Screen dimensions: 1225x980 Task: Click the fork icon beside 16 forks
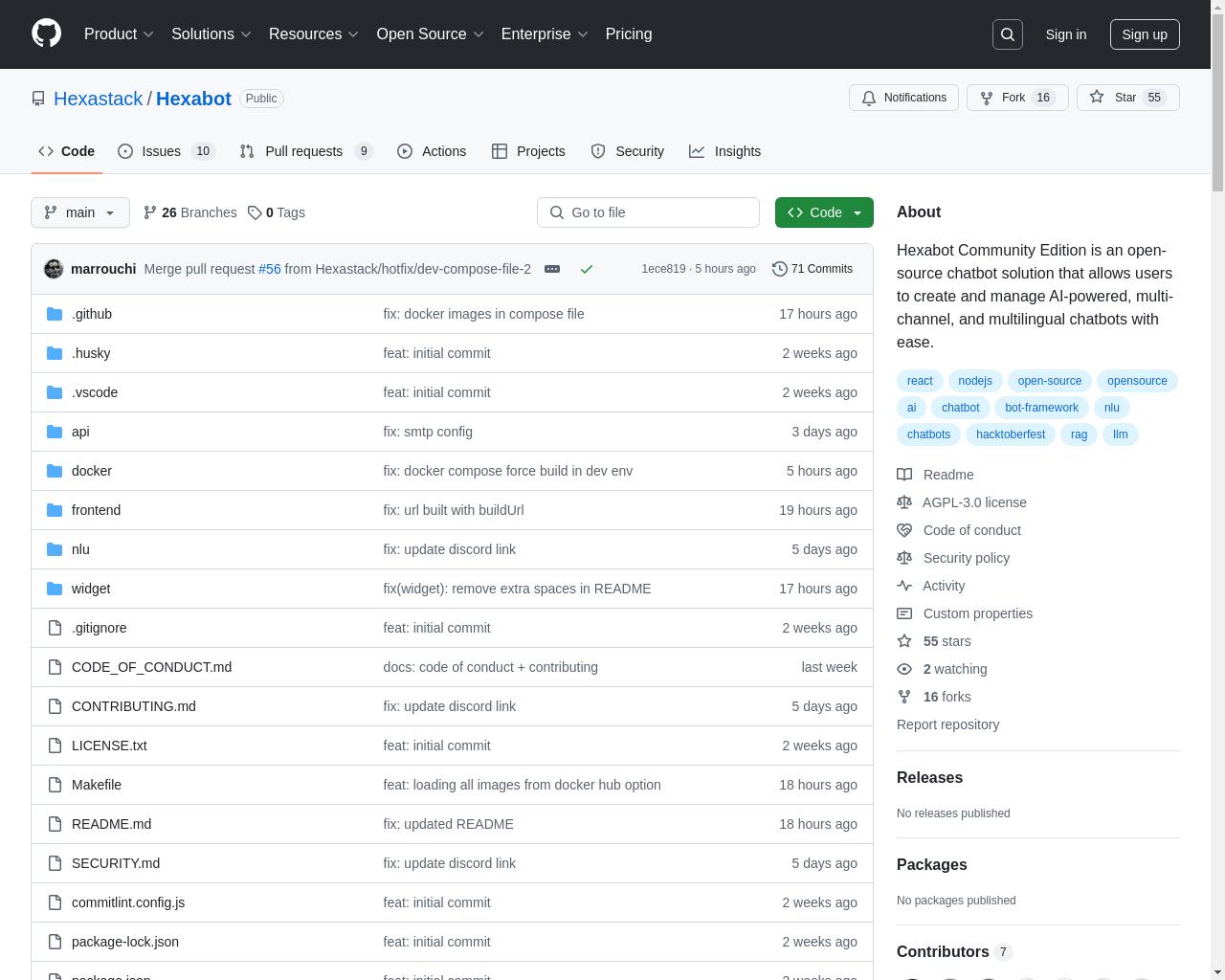click(904, 697)
